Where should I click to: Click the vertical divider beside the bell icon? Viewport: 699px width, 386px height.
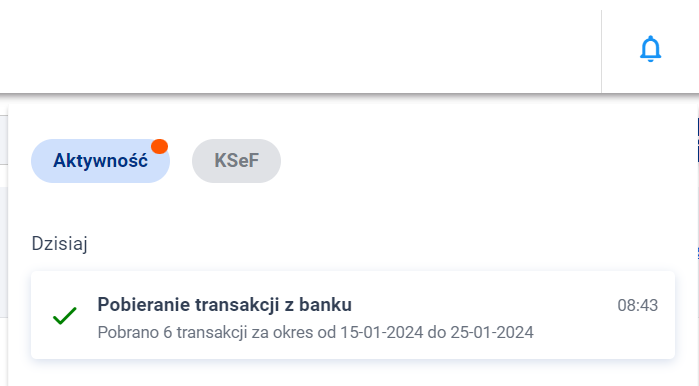601,51
